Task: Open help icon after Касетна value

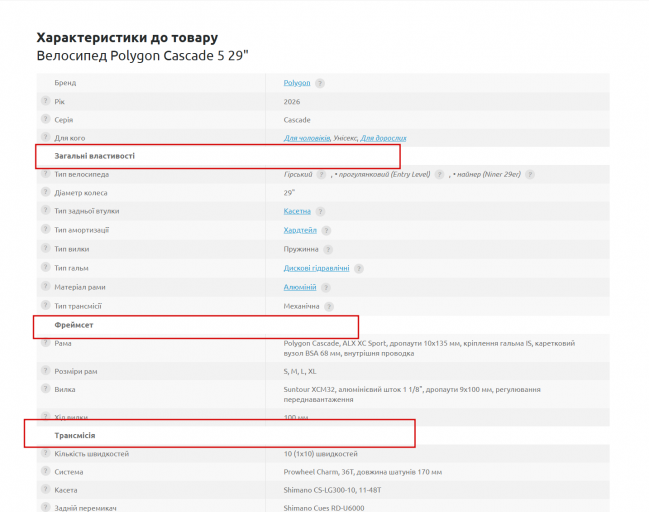Action: click(x=320, y=212)
